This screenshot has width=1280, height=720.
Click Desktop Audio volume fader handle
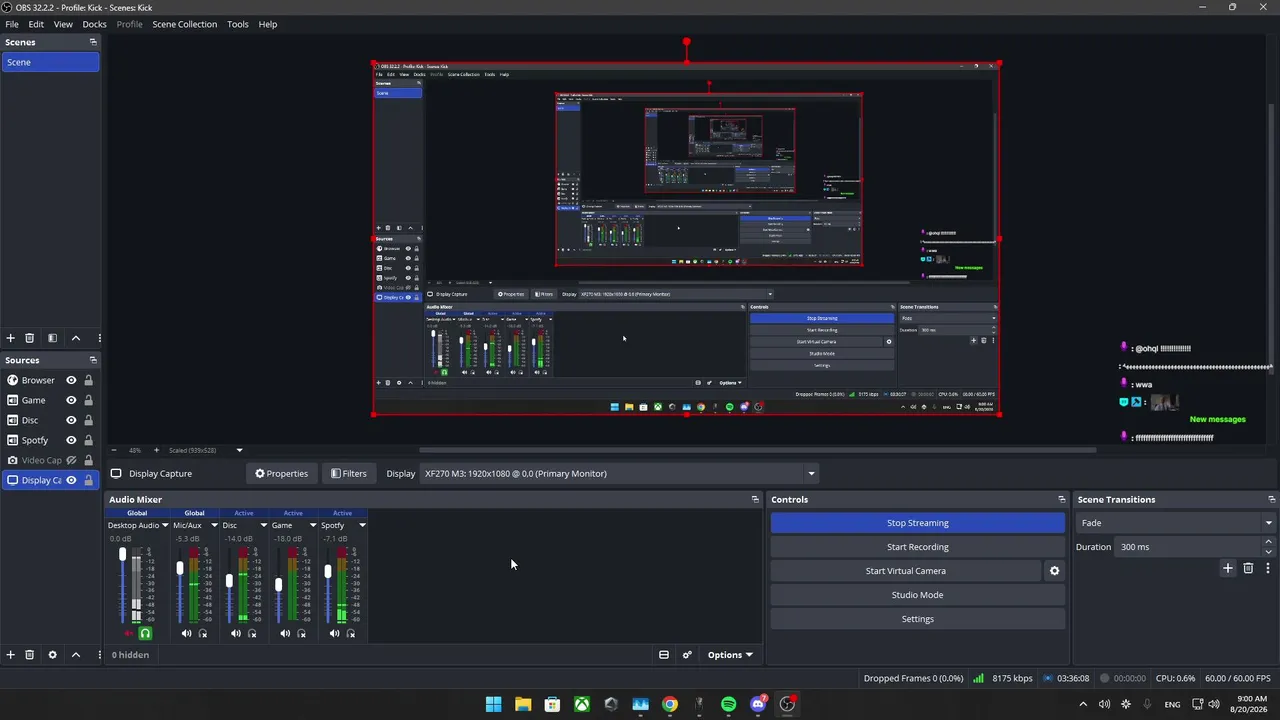pos(123,554)
